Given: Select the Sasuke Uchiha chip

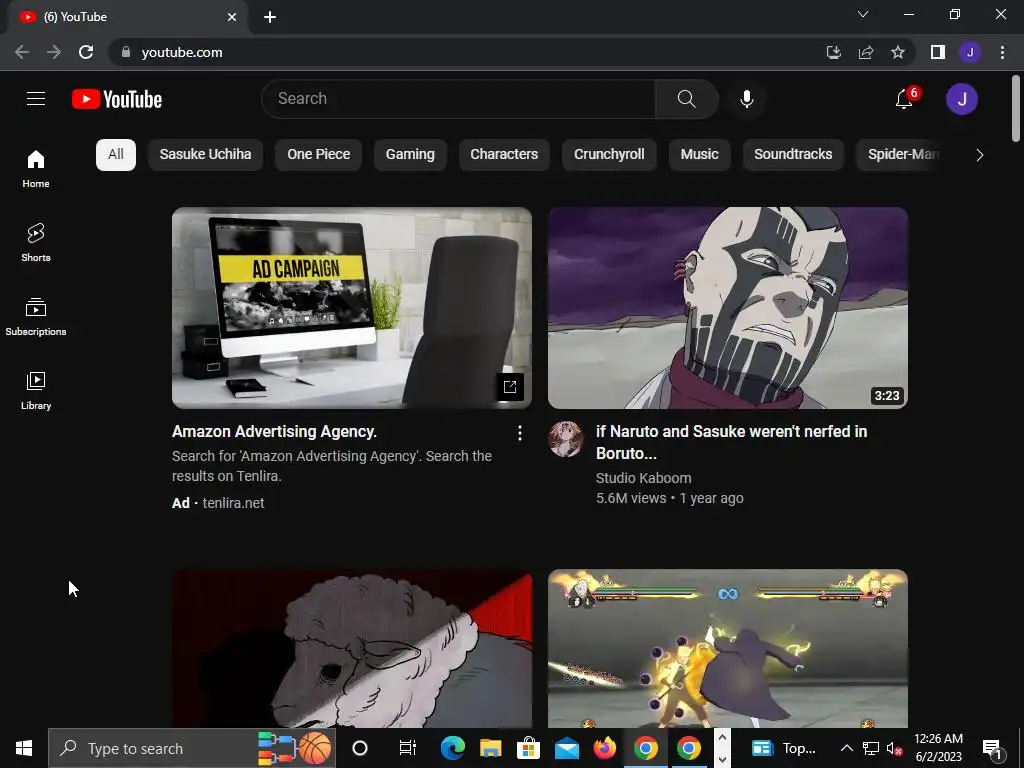Looking at the screenshot, I should pyautogui.click(x=205, y=155).
